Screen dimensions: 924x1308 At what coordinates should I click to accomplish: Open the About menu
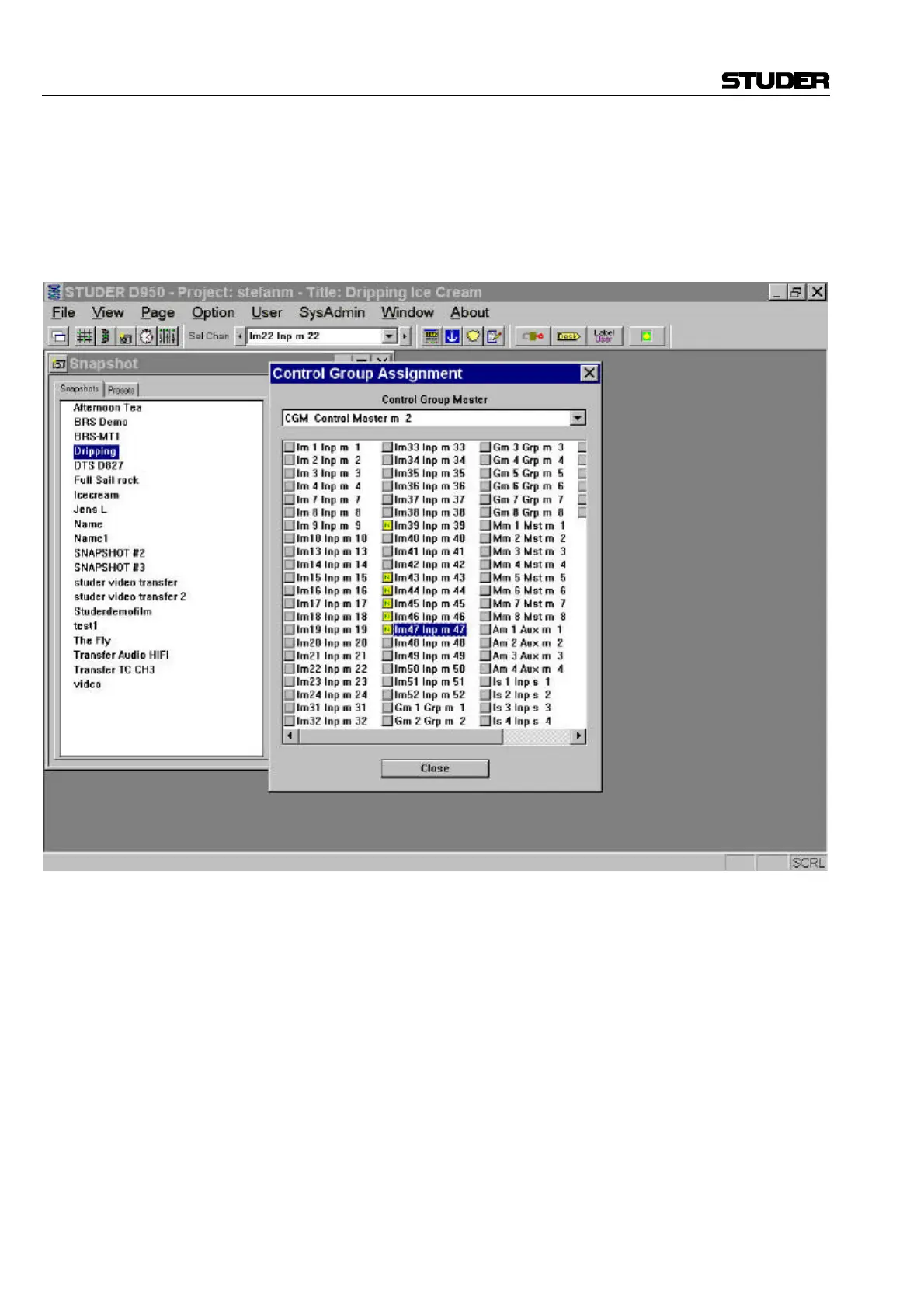(470, 312)
